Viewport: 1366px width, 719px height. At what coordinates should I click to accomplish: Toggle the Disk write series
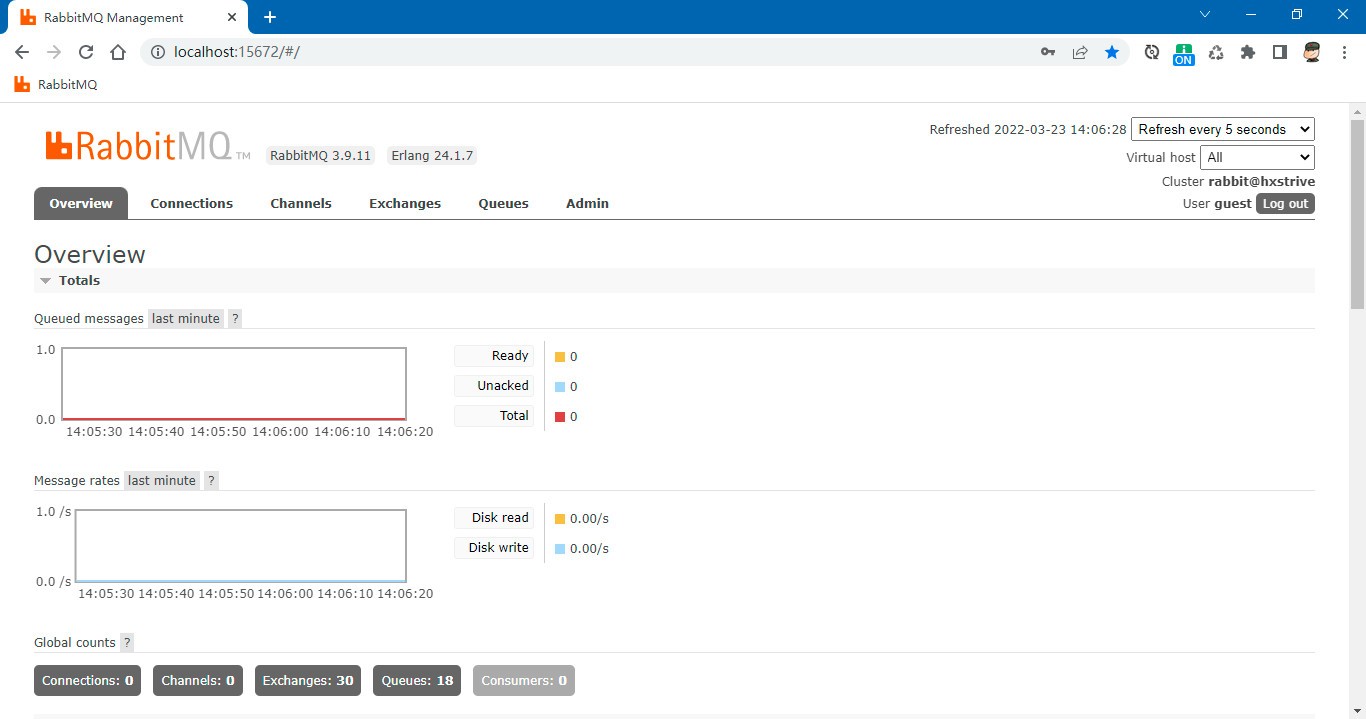tap(494, 548)
